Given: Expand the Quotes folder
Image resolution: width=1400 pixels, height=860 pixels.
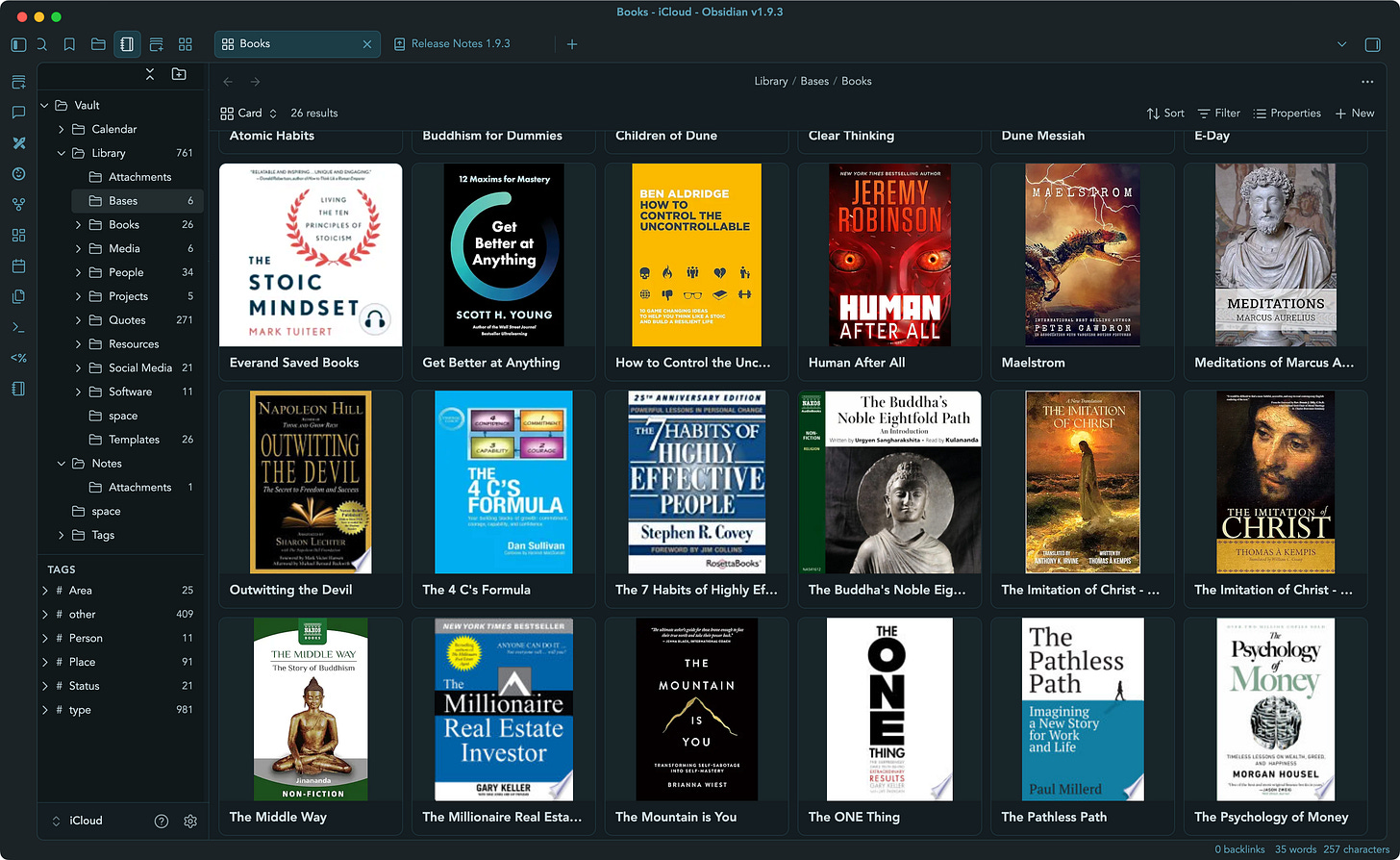Looking at the screenshot, I should click(79, 320).
